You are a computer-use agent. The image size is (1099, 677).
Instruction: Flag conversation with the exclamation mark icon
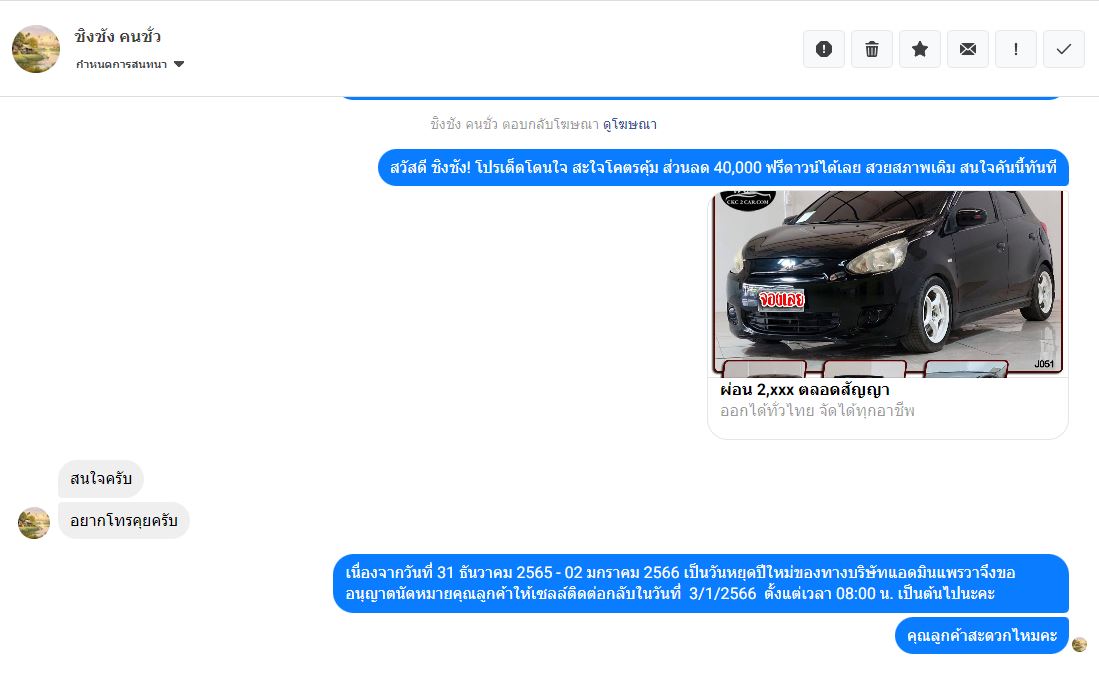[x=1016, y=49]
